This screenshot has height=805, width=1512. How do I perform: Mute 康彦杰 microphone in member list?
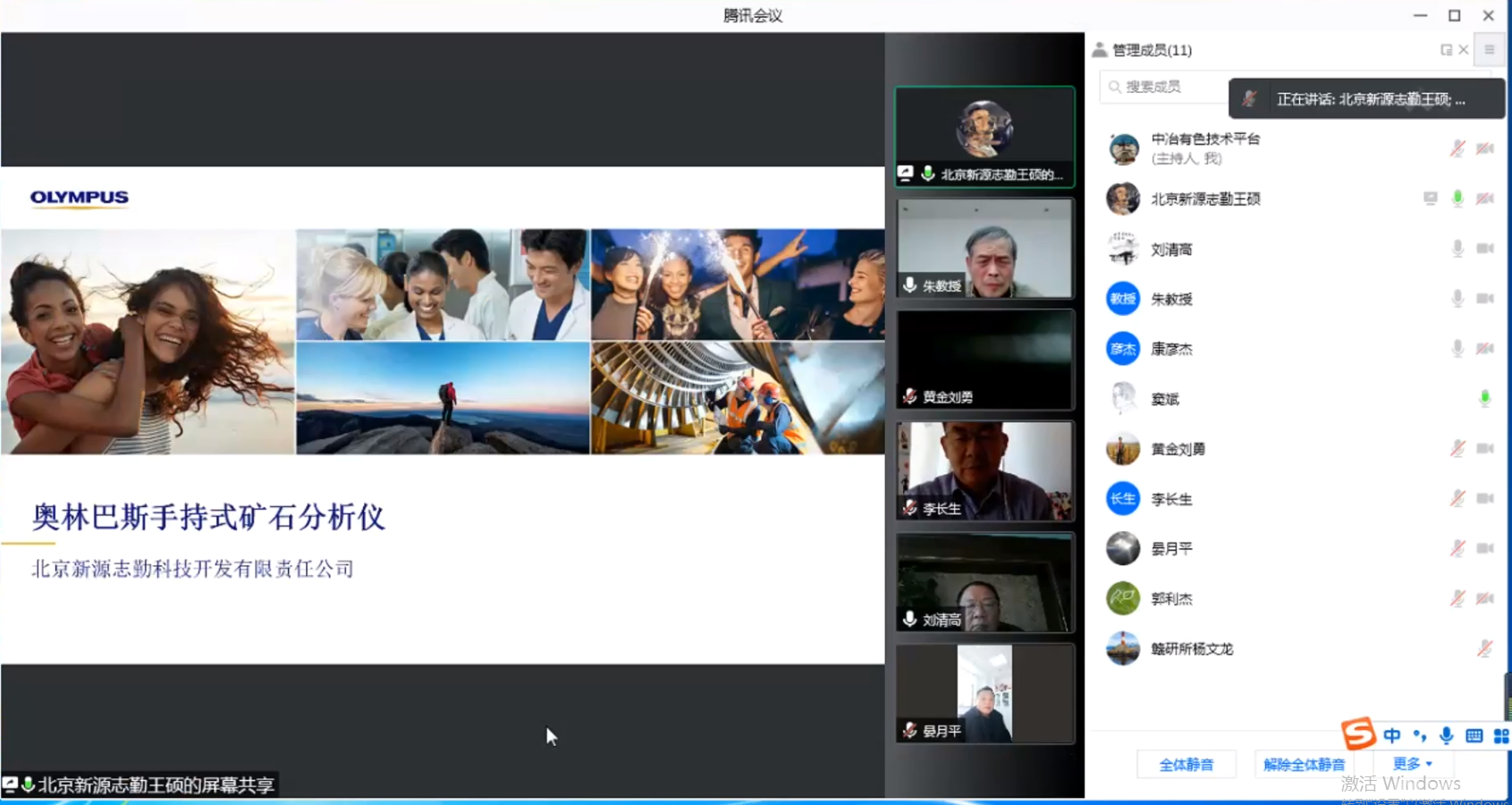1457,349
